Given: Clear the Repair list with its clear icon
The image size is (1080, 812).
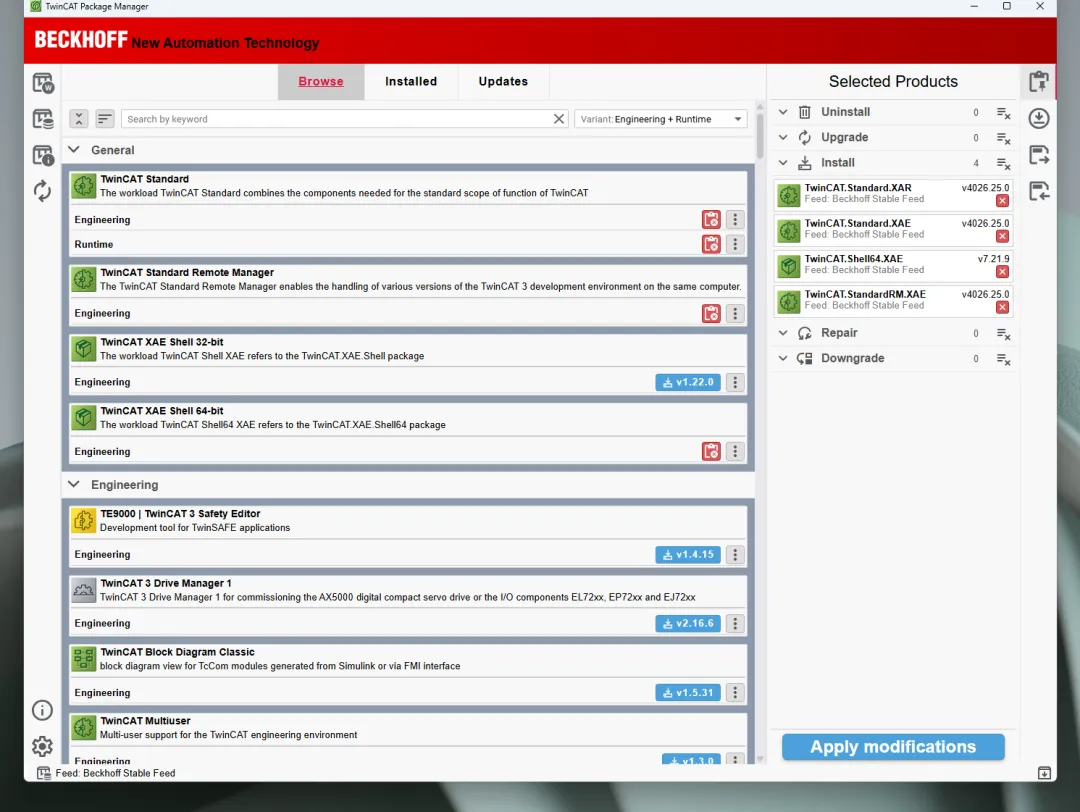Looking at the screenshot, I should (x=1004, y=334).
